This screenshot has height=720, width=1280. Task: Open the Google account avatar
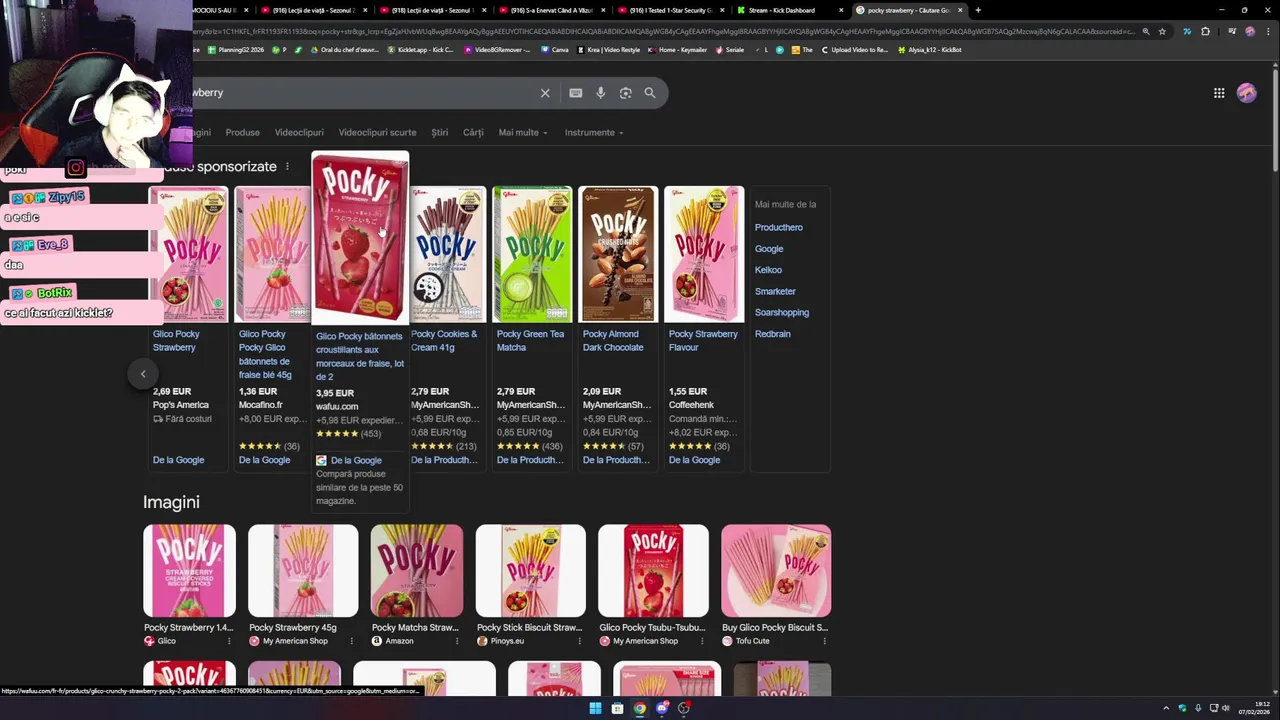tap(1247, 93)
